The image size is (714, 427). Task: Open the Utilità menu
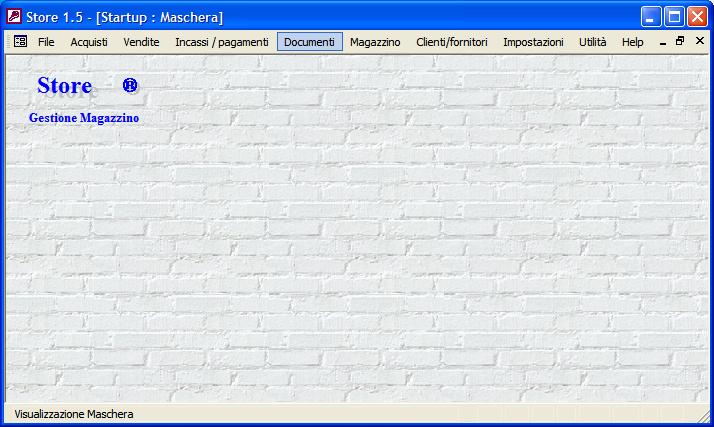(x=592, y=42)
